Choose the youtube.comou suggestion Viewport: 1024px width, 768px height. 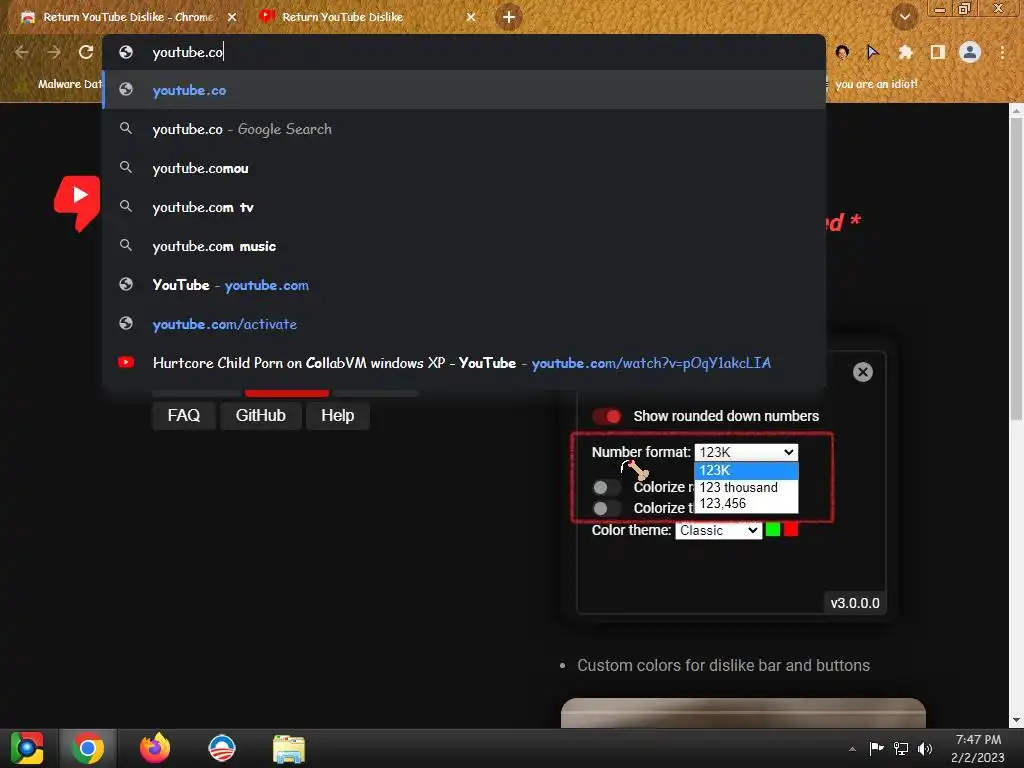pos(464,168)
